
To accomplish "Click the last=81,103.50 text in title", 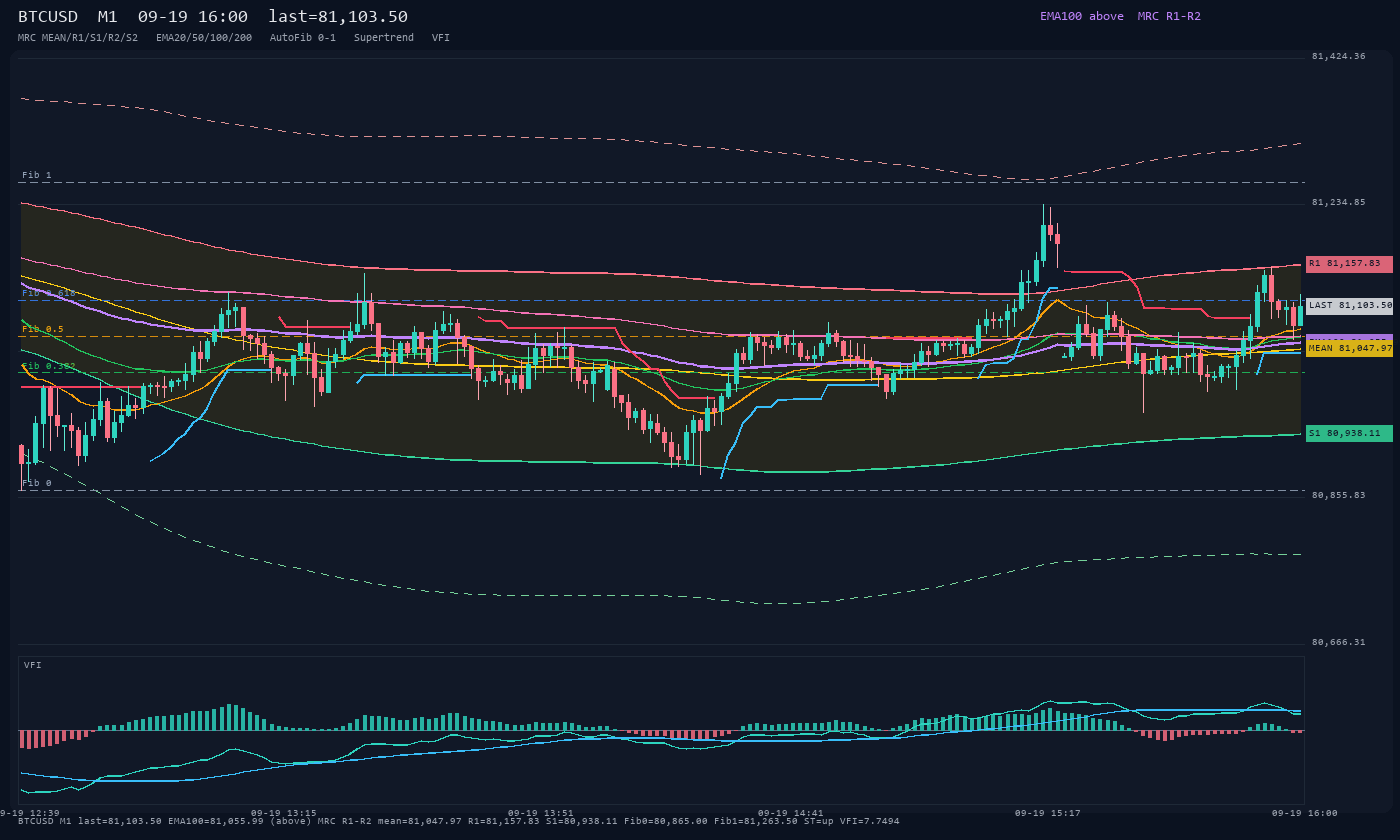I will (x=338, y=17).
